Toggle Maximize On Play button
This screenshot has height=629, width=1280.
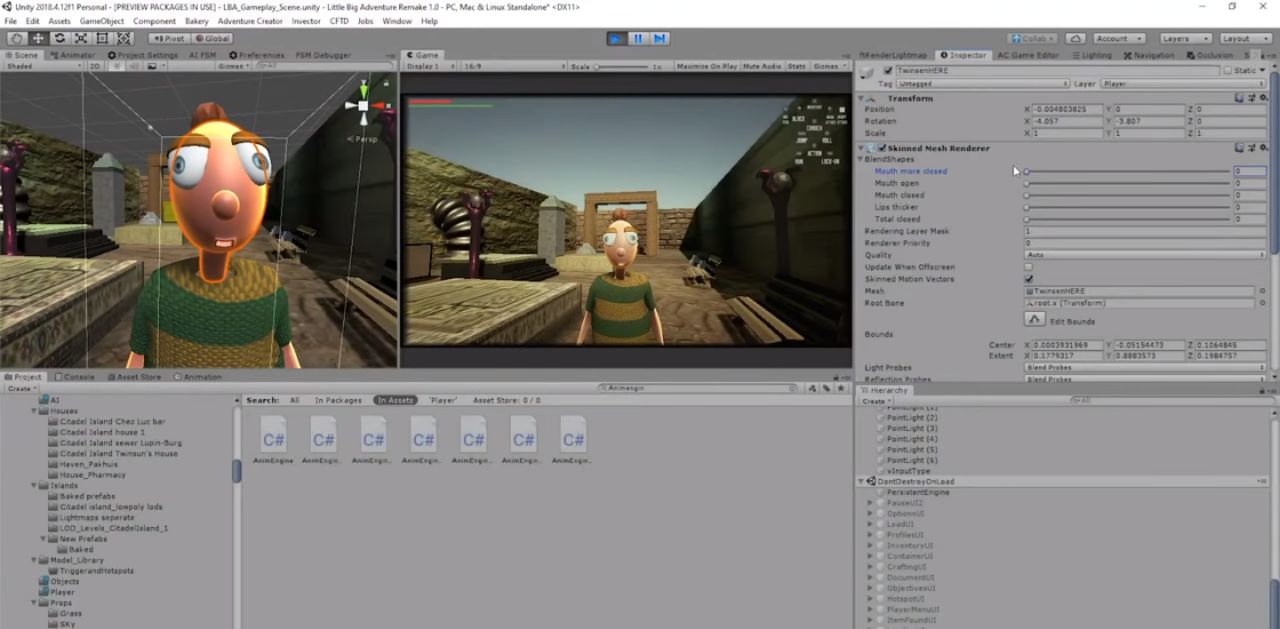[707, 66]
